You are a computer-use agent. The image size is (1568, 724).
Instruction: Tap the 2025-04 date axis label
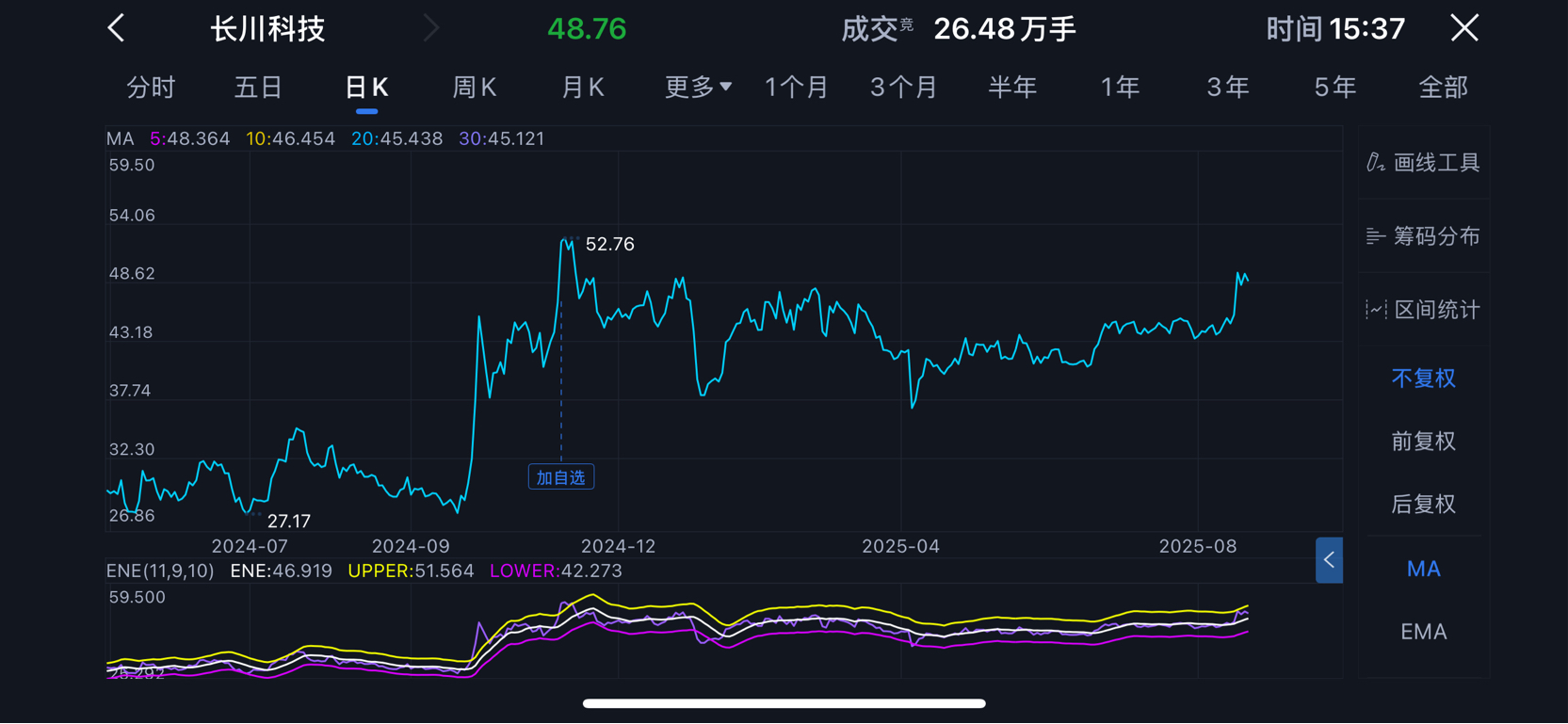click(900, 546)
